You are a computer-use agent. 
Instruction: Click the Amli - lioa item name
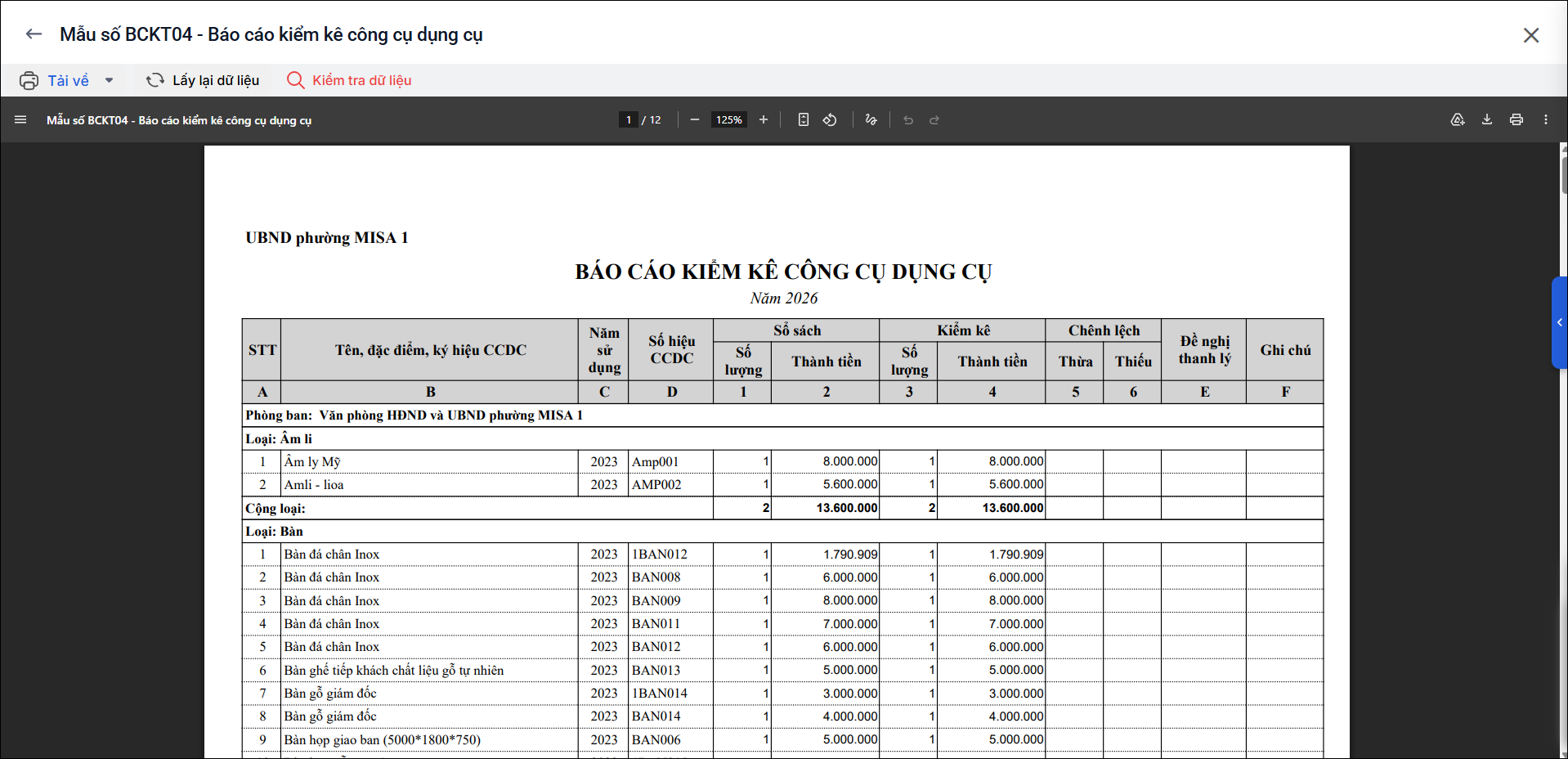click(314, 485)
